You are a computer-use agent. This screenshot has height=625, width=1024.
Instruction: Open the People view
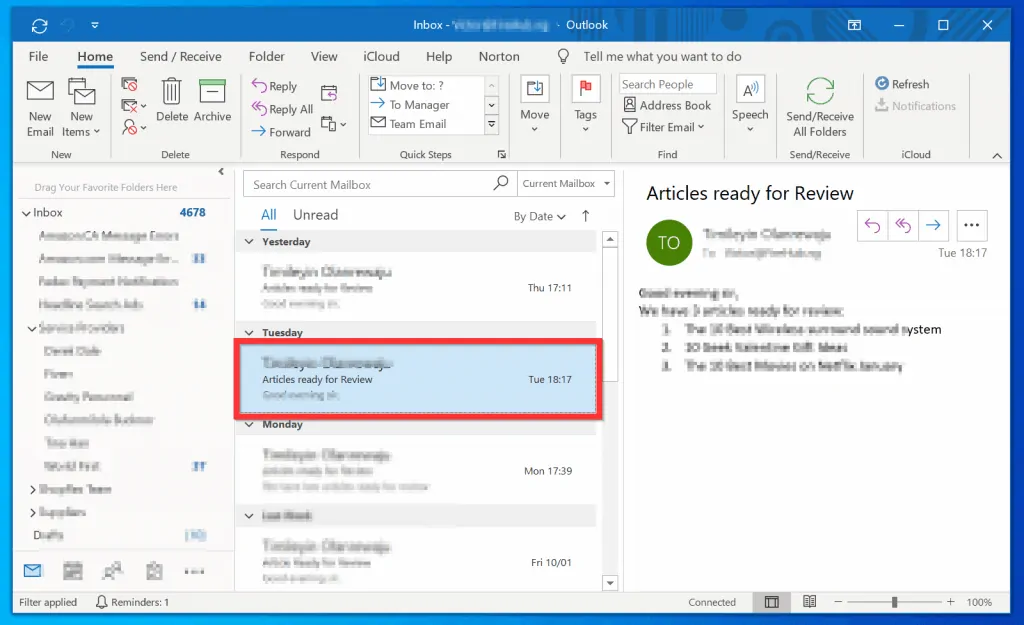pos(113,569)
